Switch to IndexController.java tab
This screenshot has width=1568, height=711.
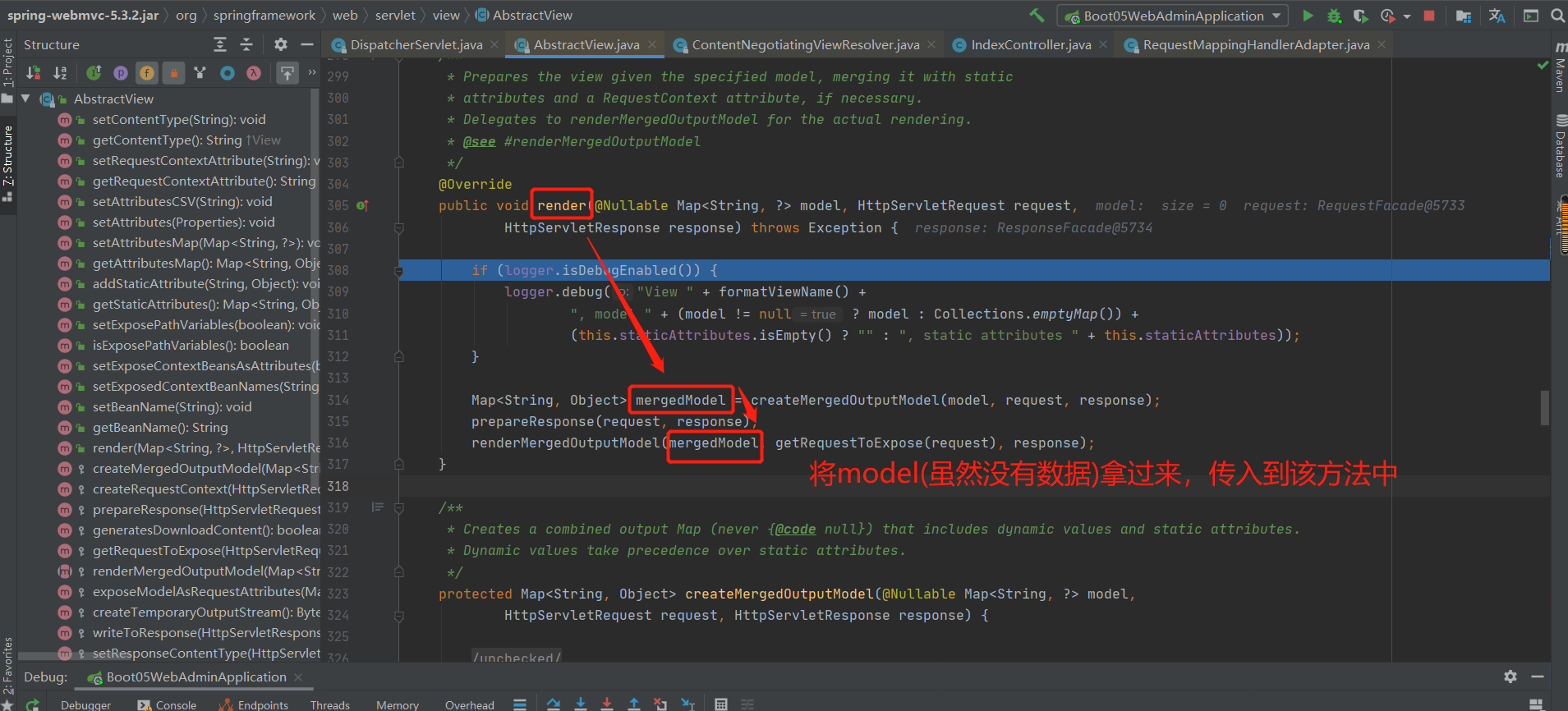1031,45
